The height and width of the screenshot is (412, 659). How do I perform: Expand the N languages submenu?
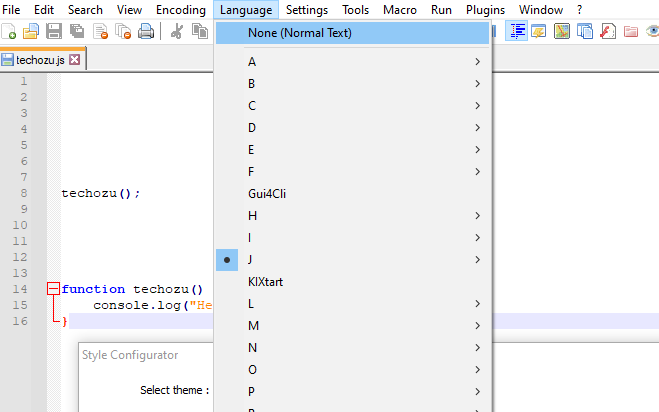[352, 348]
